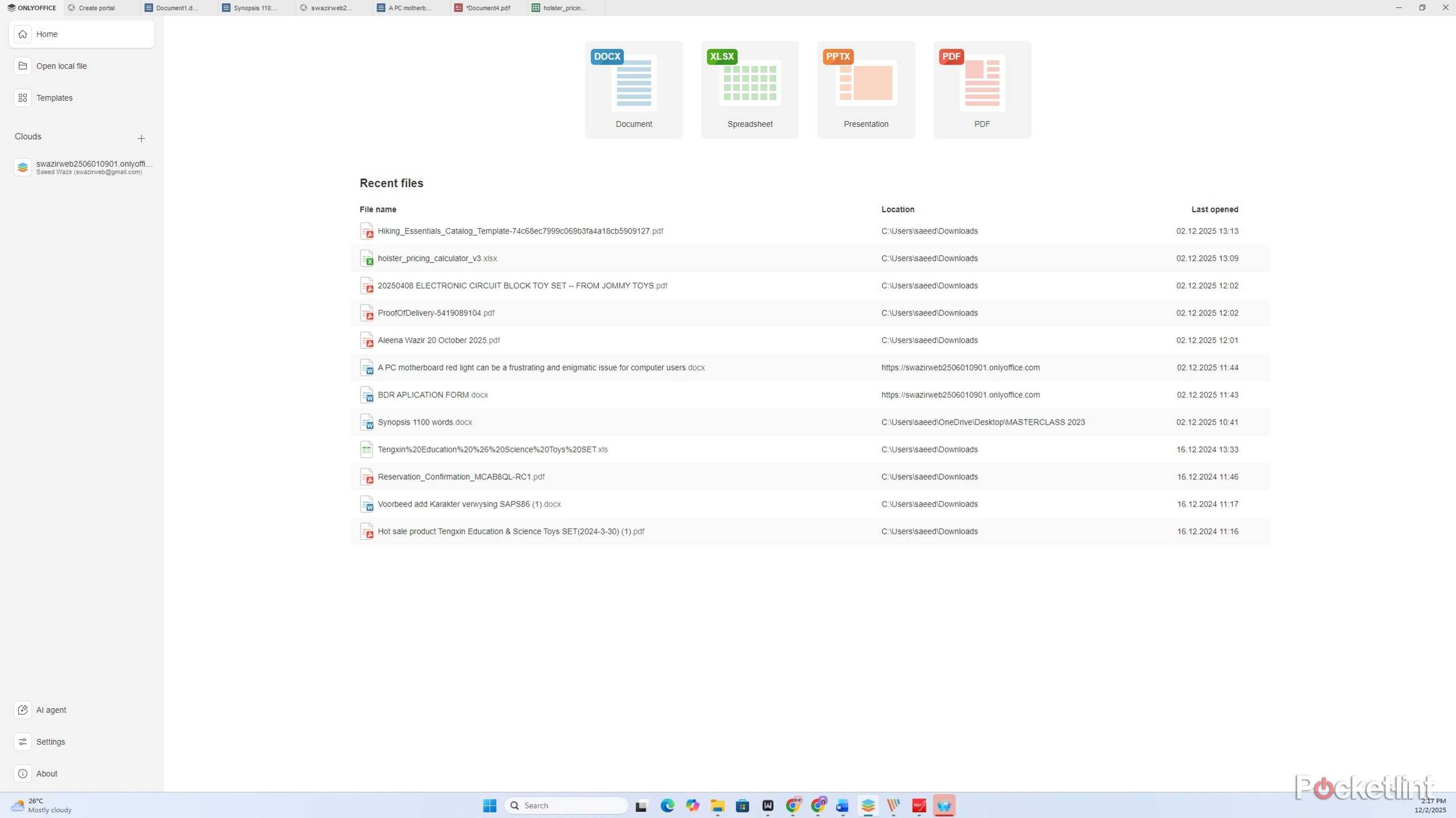Create a new DOCX Document
The image size is (1456, 818).
[634, 90]
